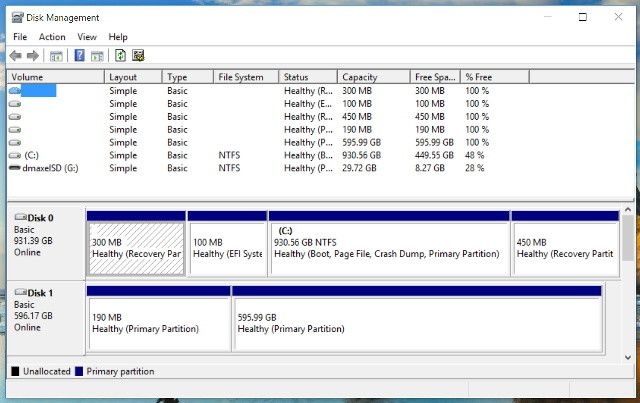The height and width of the screenshot is (403, 640).
Task: Sort by the % Free column header
Action: 495,77
